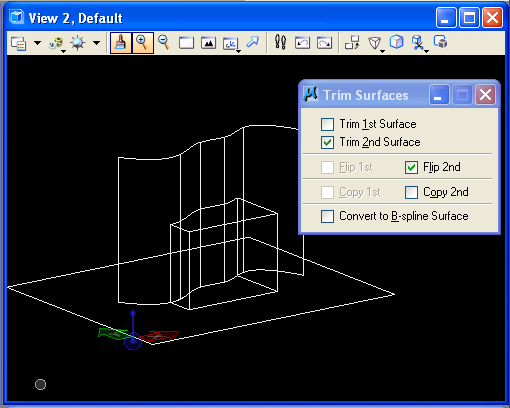
Task: Select the Window Area tool
Action: 186,43
